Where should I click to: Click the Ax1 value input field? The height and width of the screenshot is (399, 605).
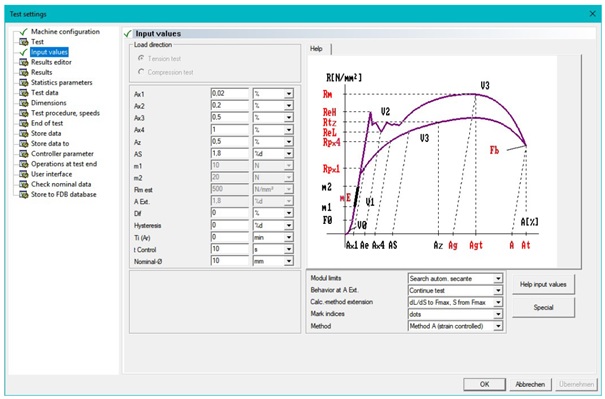(230, 93)
